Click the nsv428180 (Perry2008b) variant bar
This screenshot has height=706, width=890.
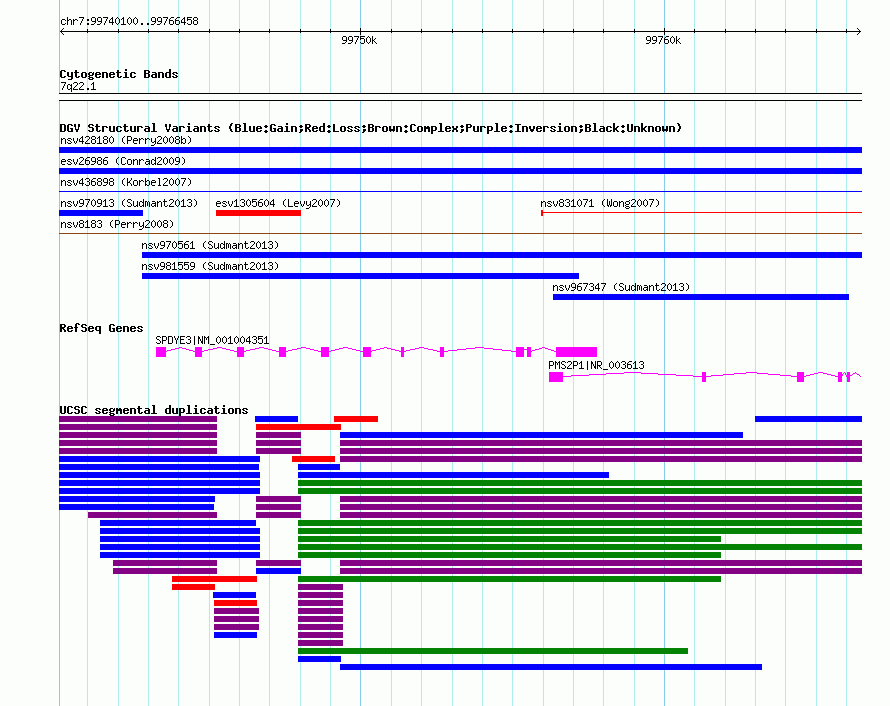click(x=460, y=150)
